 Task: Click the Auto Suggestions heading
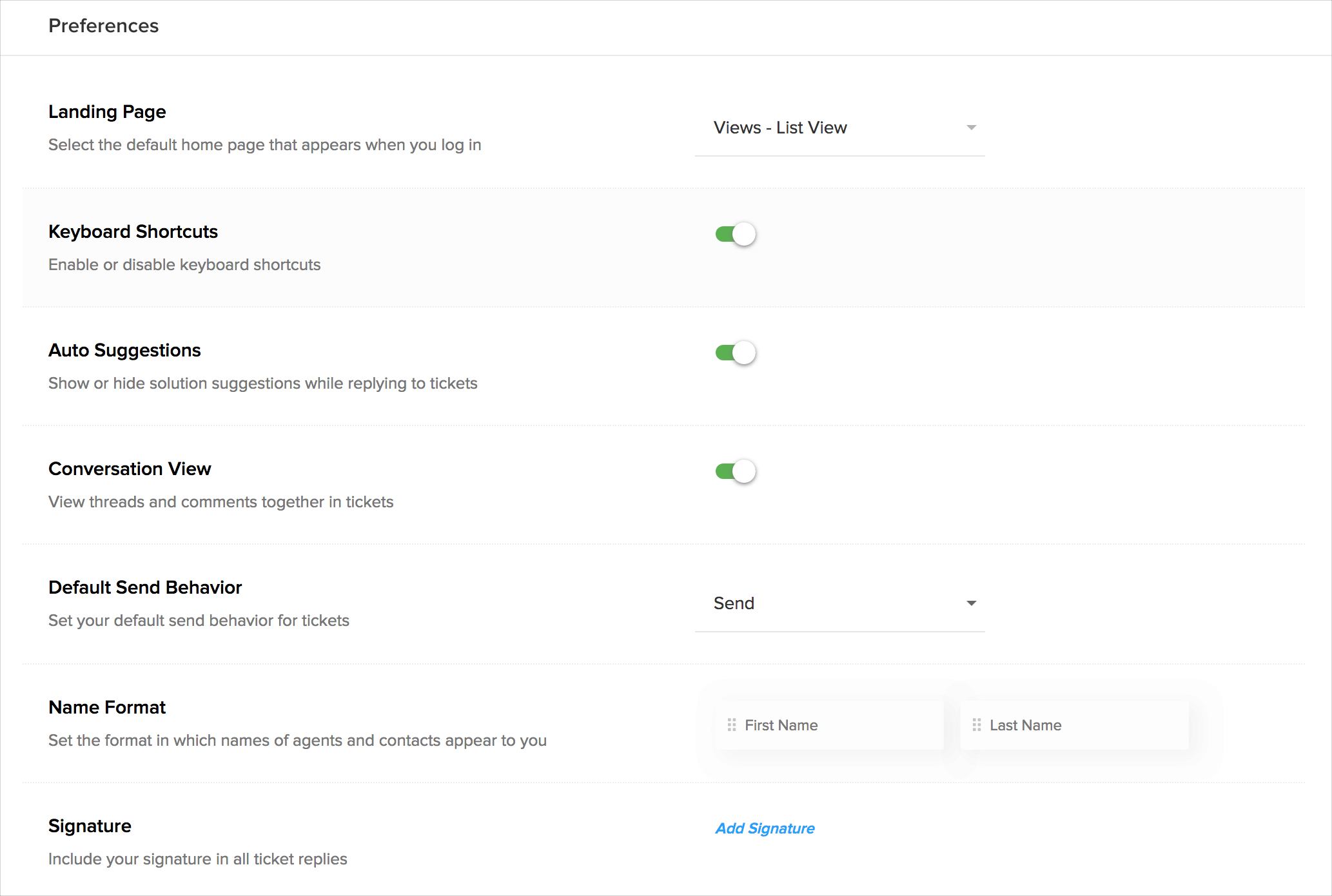click(x=124, y=350)
